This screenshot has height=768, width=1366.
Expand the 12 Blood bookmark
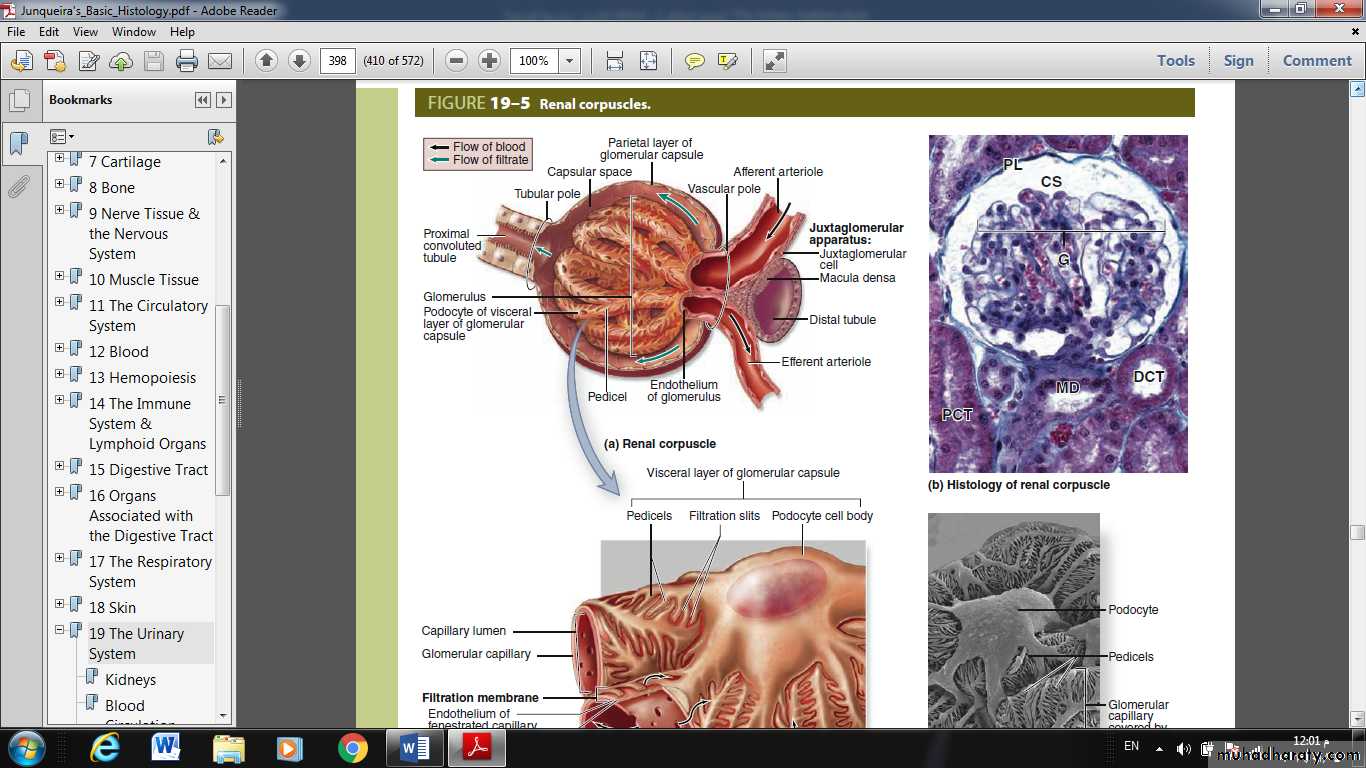pyautogui.click(x=60, y=348)
